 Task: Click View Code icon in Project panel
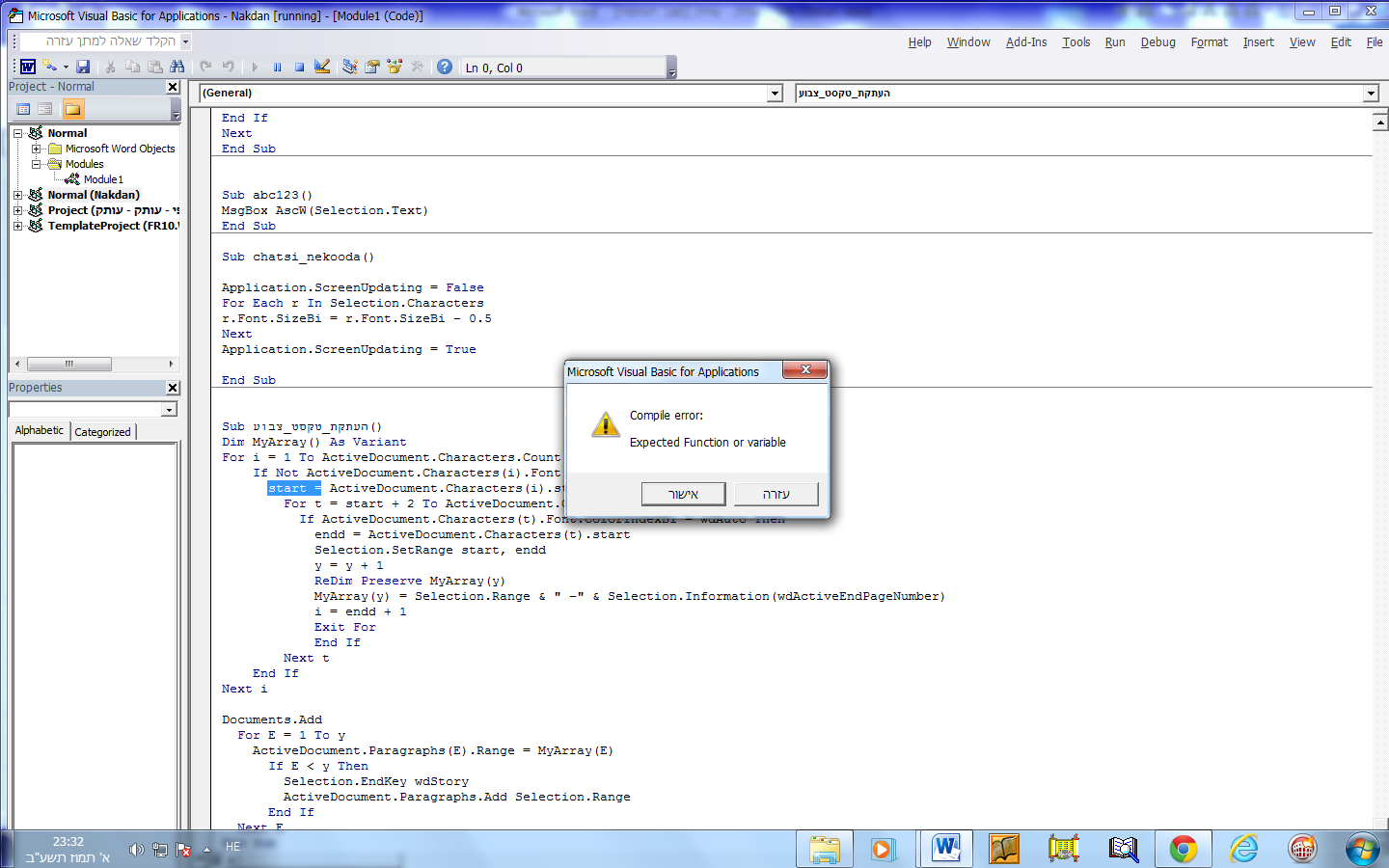(23, 109)
